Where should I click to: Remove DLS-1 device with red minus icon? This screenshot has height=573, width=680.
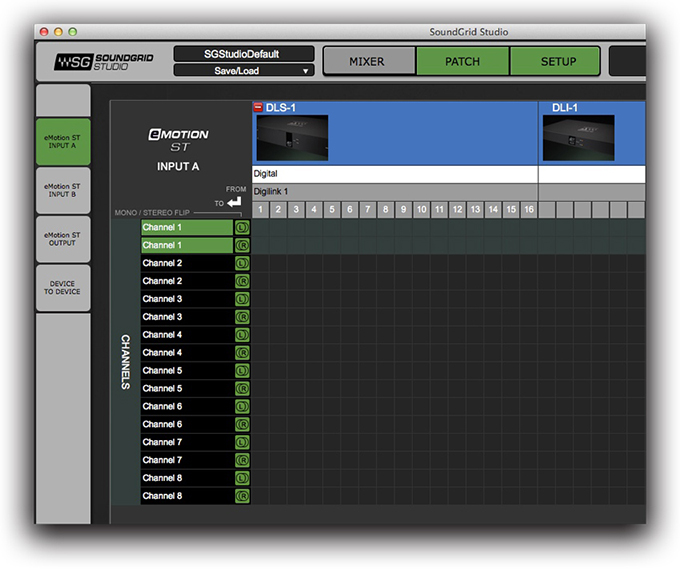(x=258, y=107)
